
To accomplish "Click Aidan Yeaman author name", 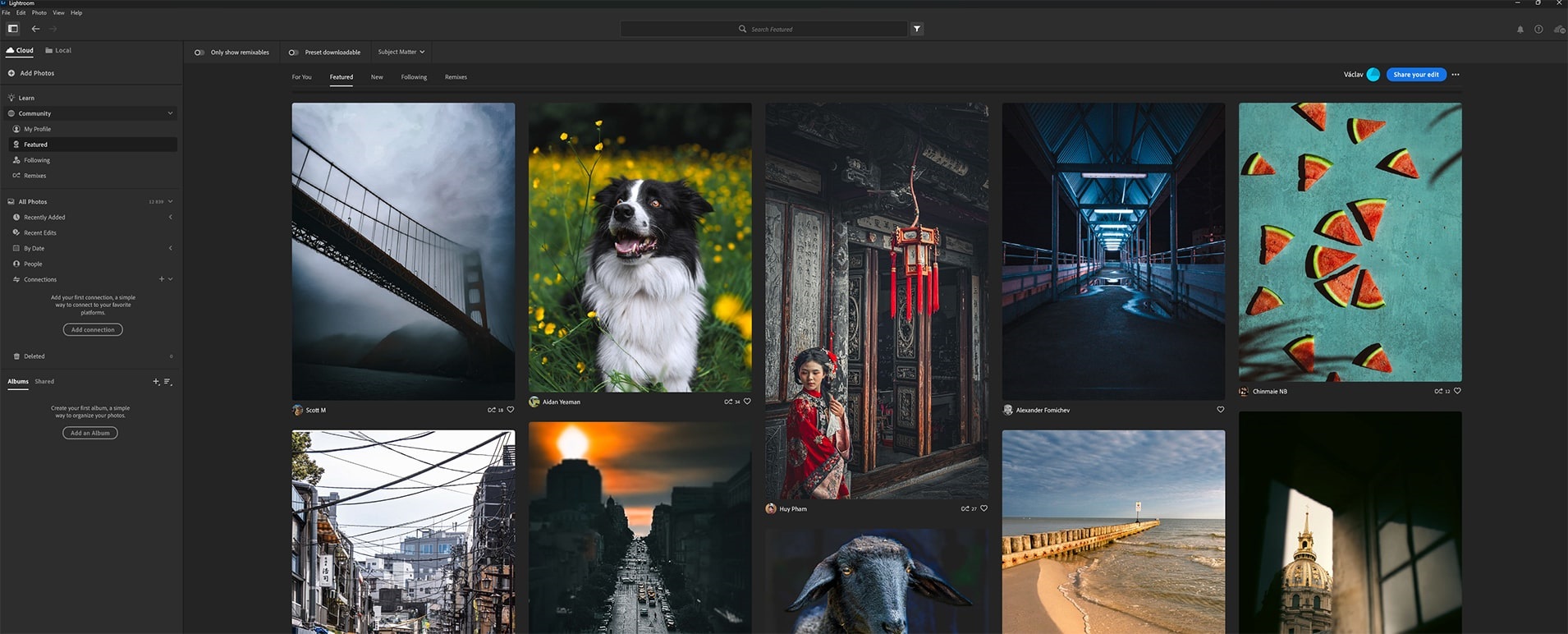I will pos(562,402).
